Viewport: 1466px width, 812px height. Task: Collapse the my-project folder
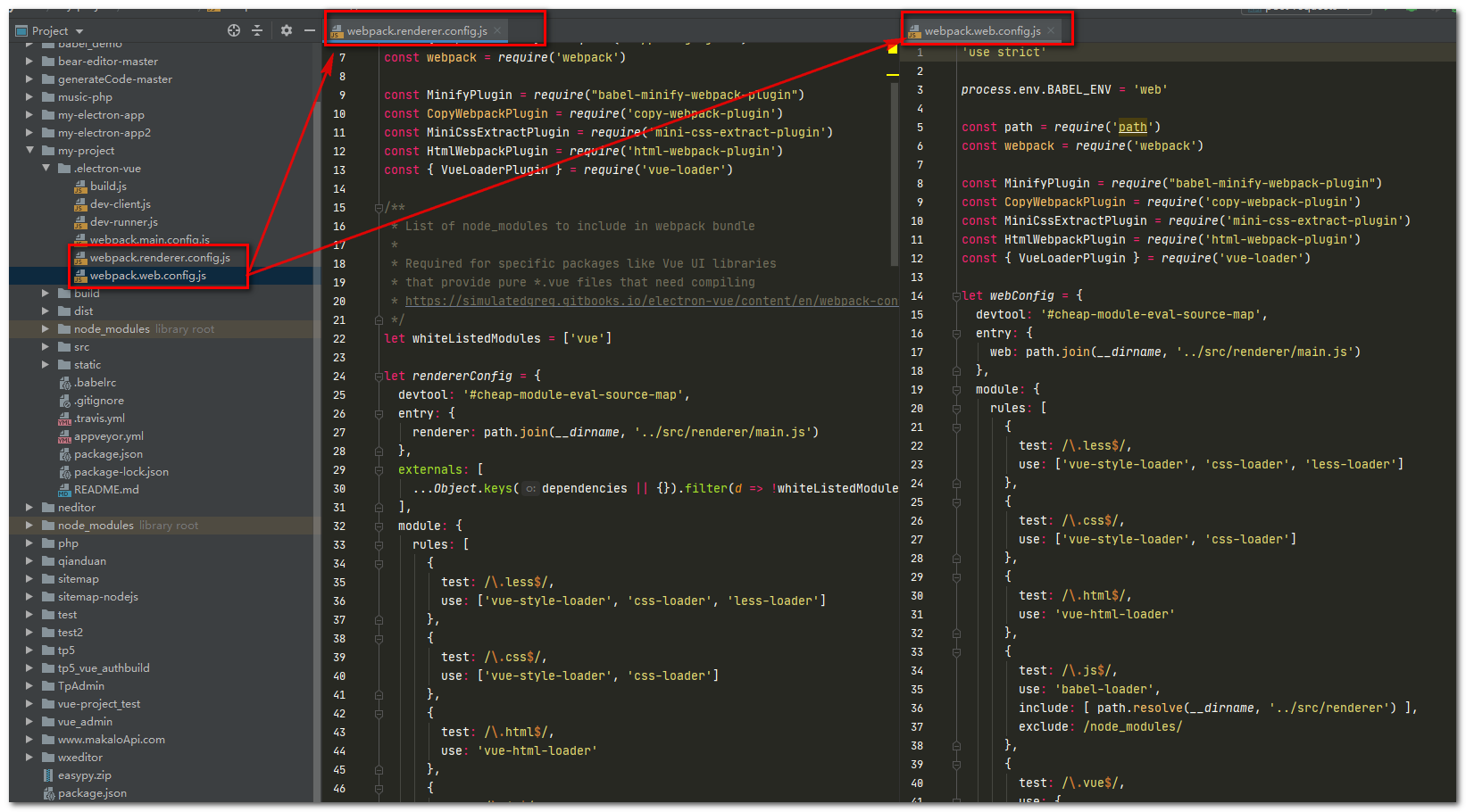point(29,151)
